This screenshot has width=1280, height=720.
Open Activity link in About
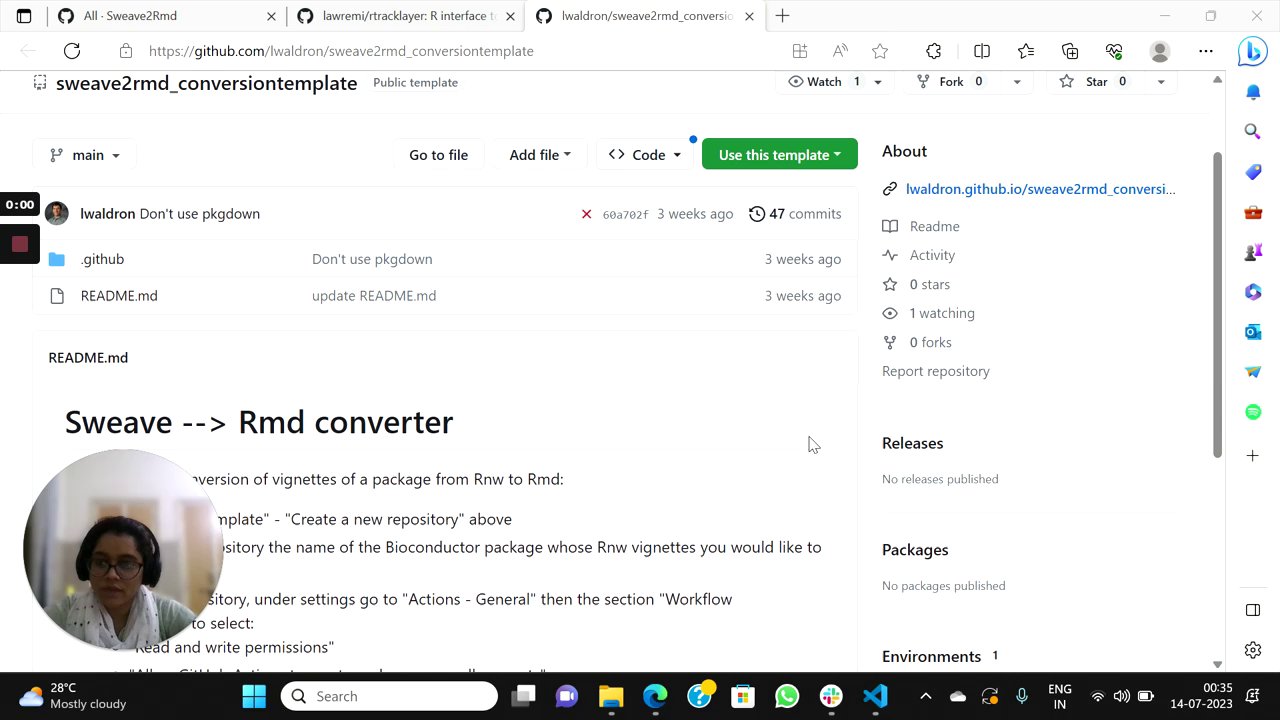(x=932, y=256)
